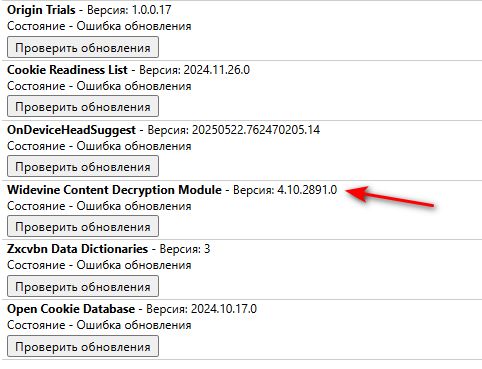Click the status line under Origin Trials
The image size is (482, 369).
point(99,26)
